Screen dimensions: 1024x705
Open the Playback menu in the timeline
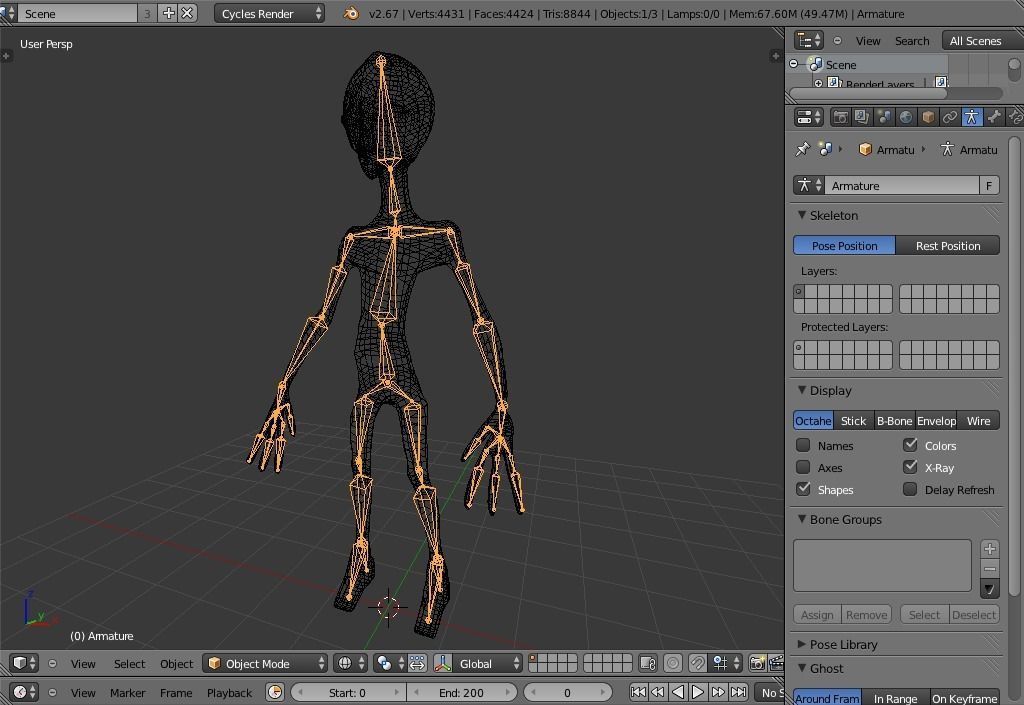coord(228,692)
